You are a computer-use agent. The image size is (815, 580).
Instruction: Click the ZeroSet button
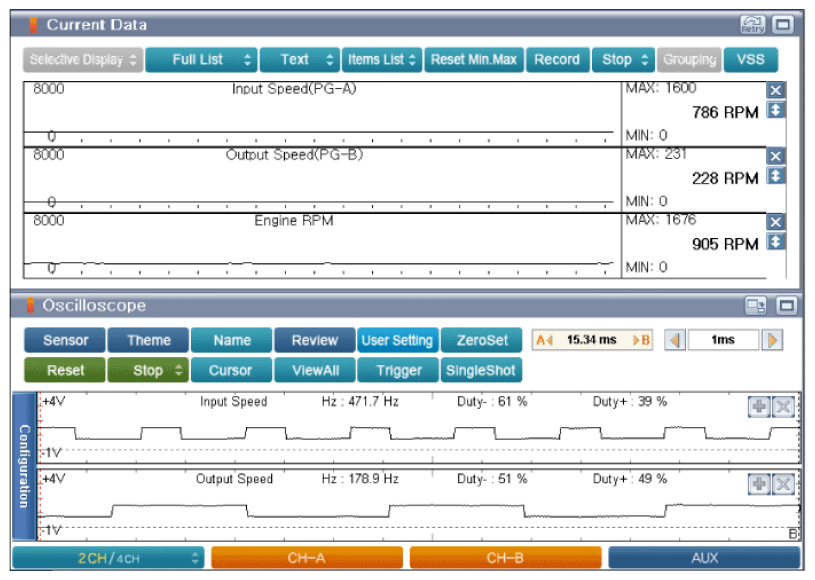pyautogui.click(x=481, y=340)
